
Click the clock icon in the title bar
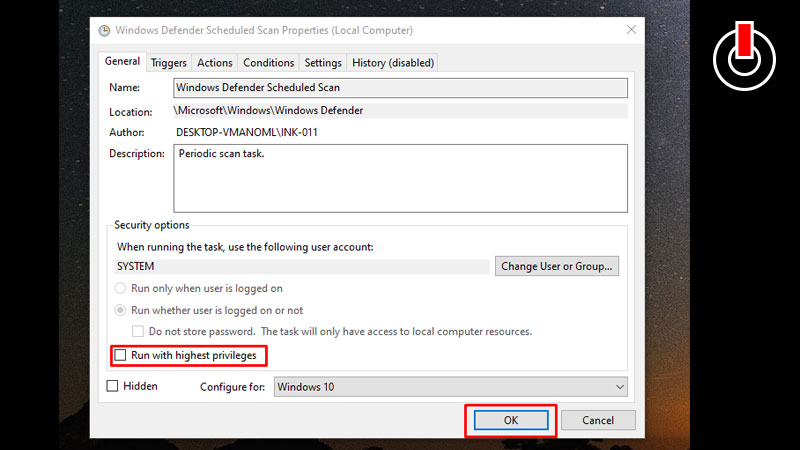pyautogui.click(x=104, y=31)
